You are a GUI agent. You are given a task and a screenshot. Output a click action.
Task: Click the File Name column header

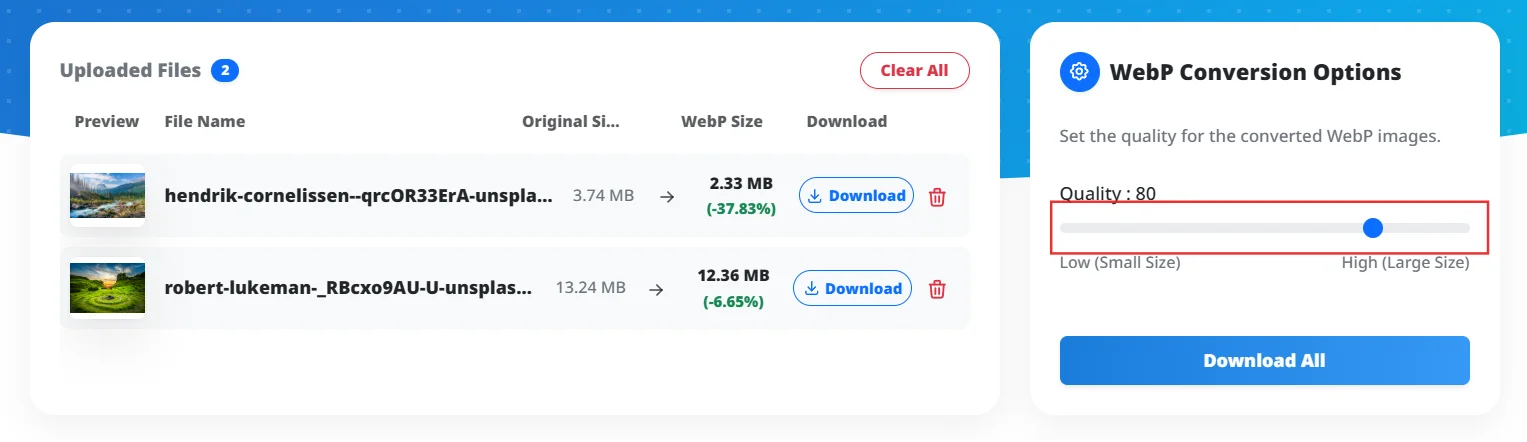click(x=205, y=121)
